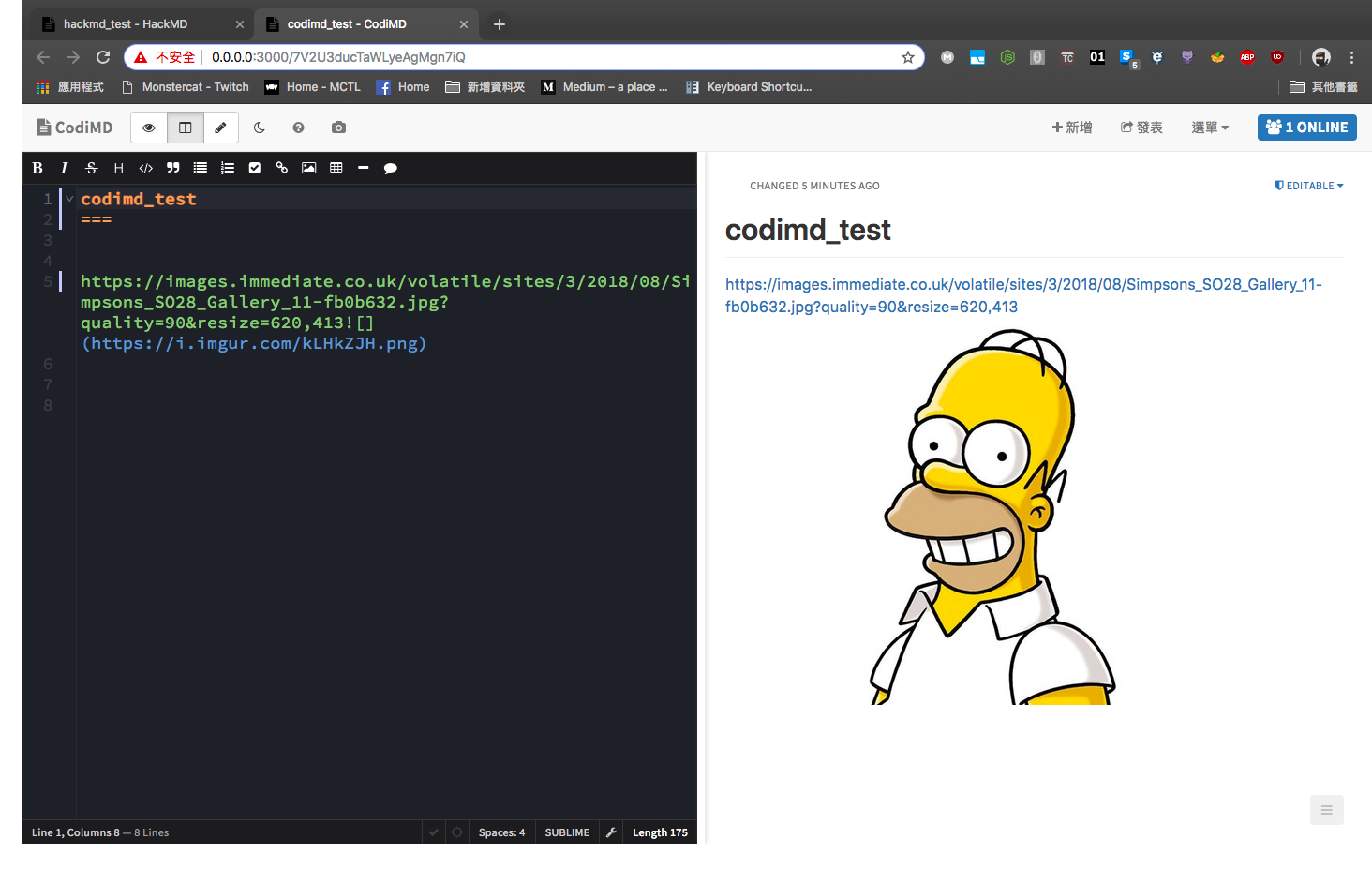The height and width of the screenshot is (870, 1372).
Task: Open the Simpsons image URL link in preview
Action: 1023,295
